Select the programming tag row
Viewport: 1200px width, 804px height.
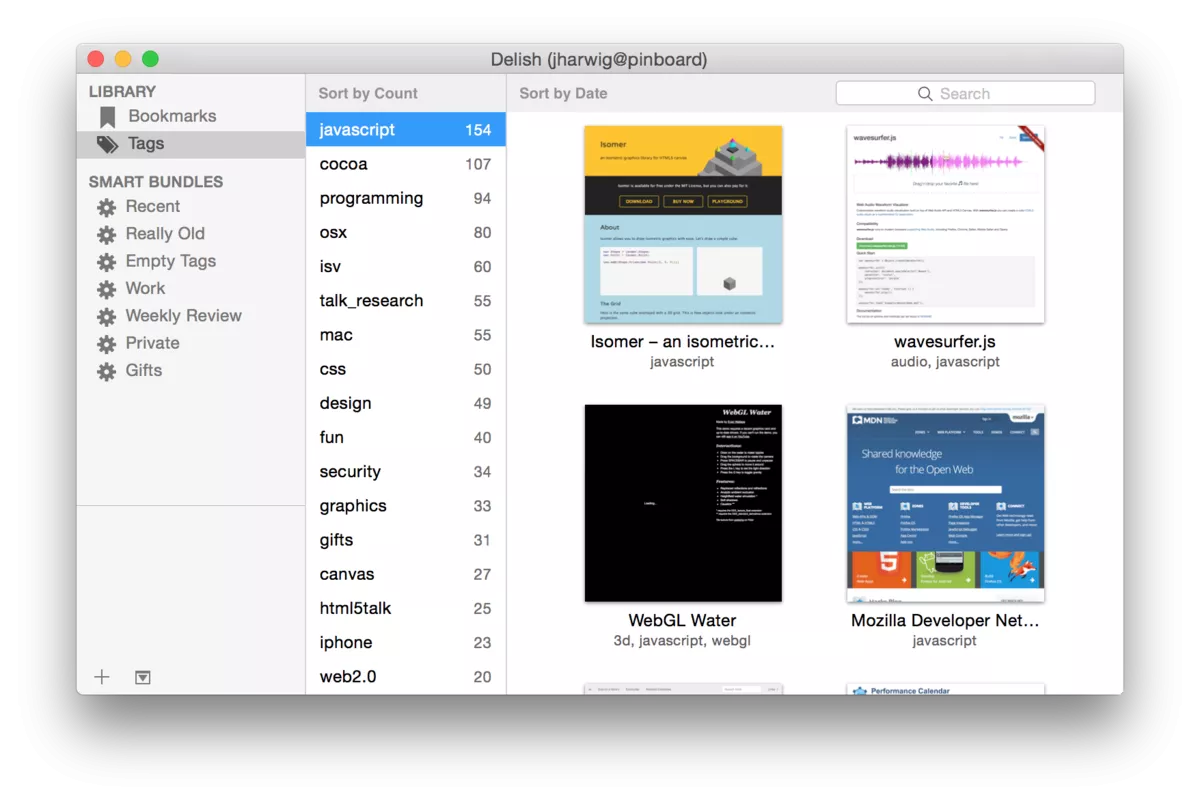pyautogui.click(x=406, y=198)
